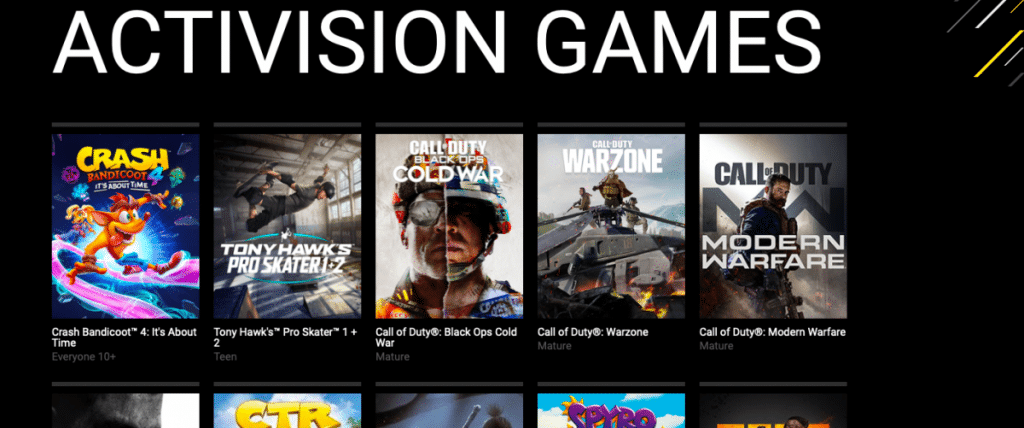Open the Crash Bandicoot 4 cover art
1024x428 pixels.
pos(125,226)
